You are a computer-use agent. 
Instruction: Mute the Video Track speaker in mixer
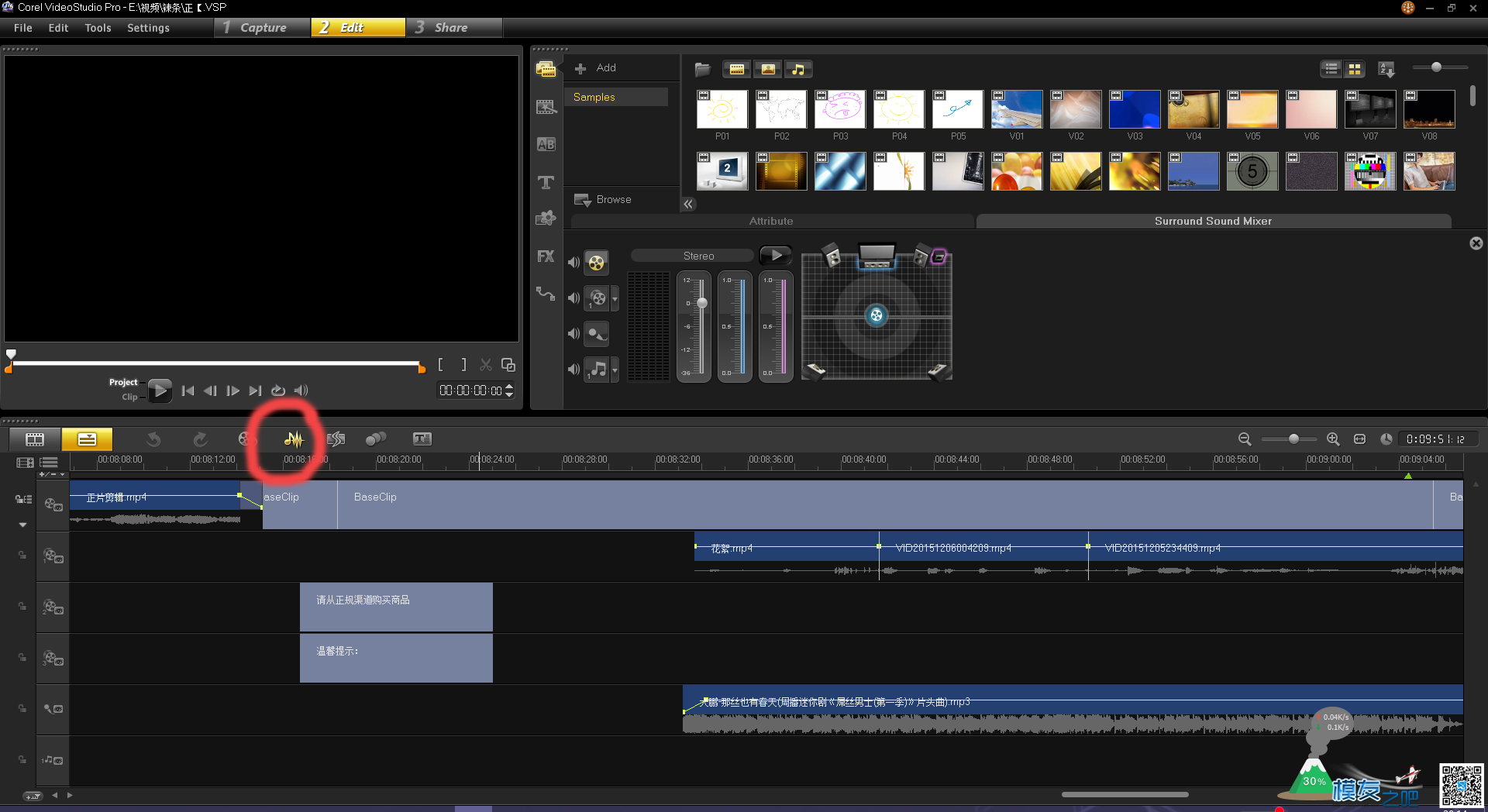point(573,263)
